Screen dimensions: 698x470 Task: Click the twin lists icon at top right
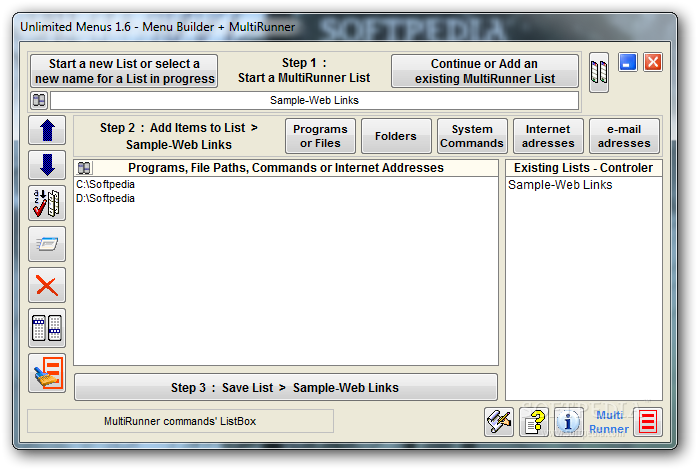point(599,73)
